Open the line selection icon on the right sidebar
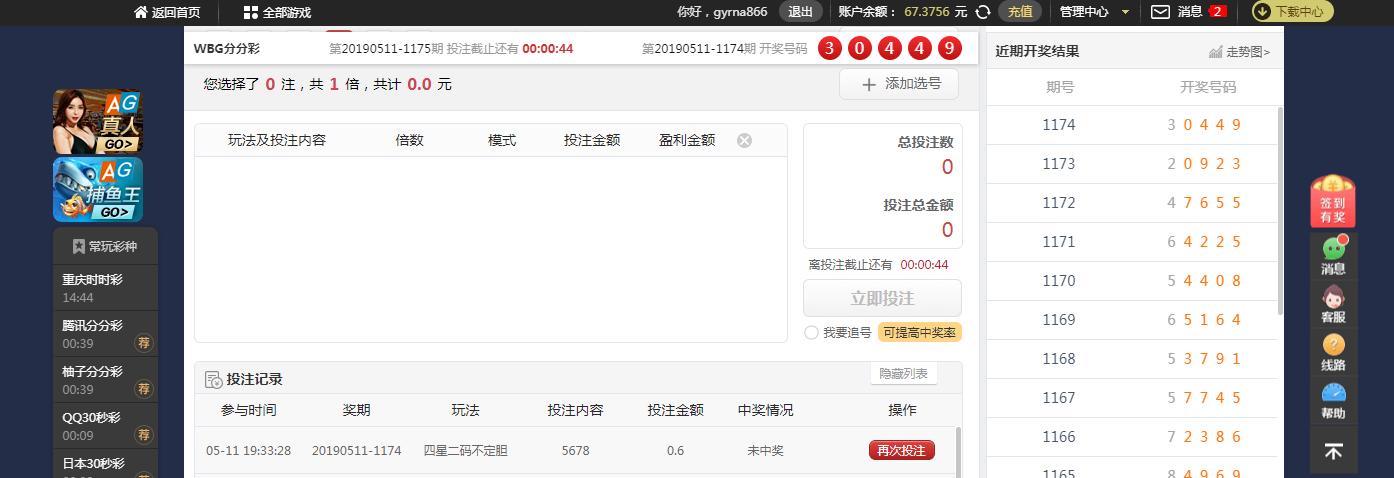The width and height of the screenshot is (1394, 478). pos(1333,352)
